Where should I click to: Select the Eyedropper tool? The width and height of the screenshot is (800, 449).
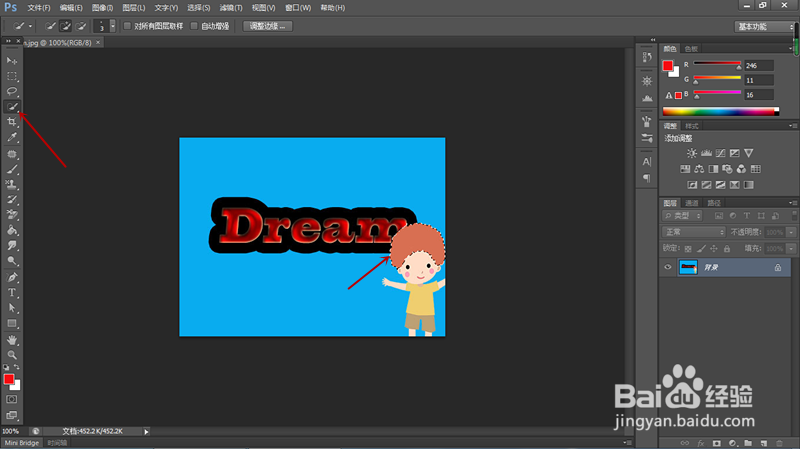click(x=12, y=137)
